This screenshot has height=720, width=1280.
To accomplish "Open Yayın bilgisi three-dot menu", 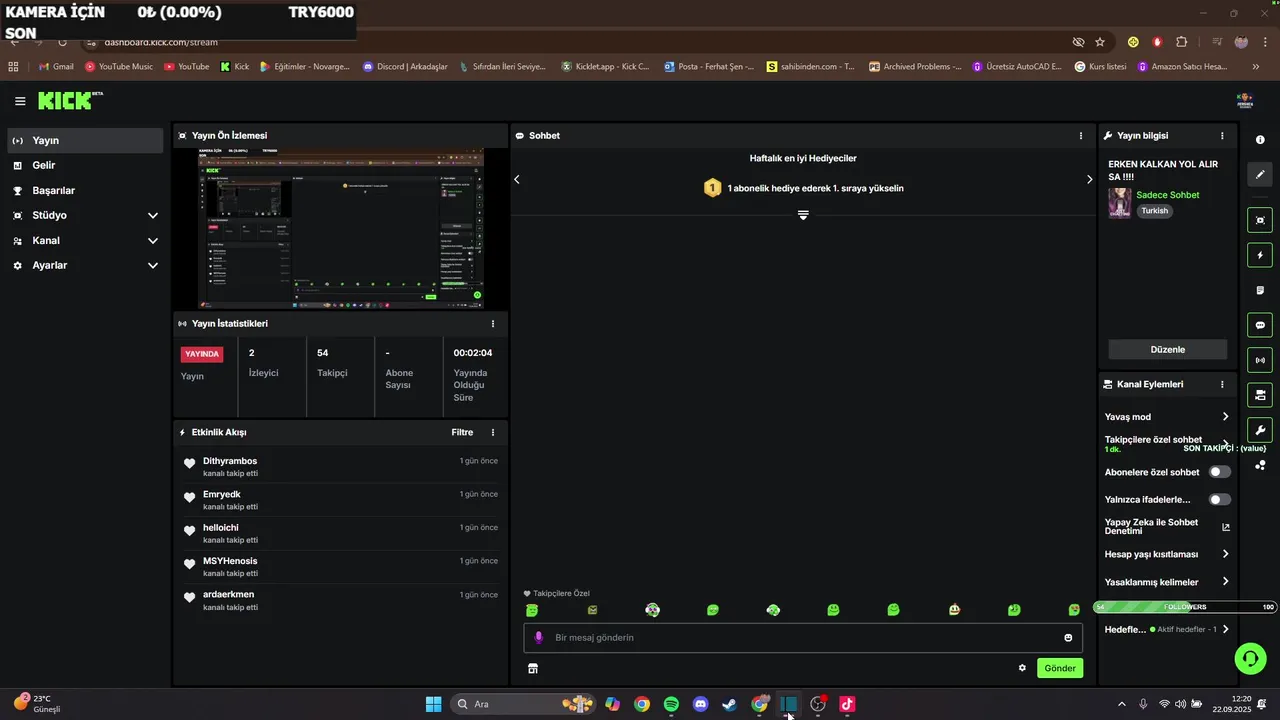I will pyautogui.click(x=1222, y=135).
